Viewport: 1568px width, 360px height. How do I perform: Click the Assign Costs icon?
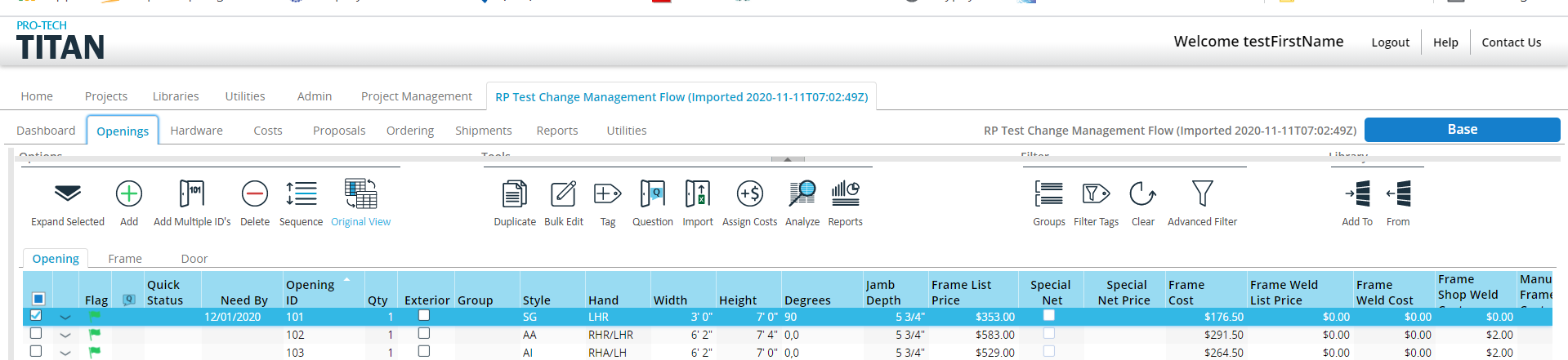(x=749, y=194)
